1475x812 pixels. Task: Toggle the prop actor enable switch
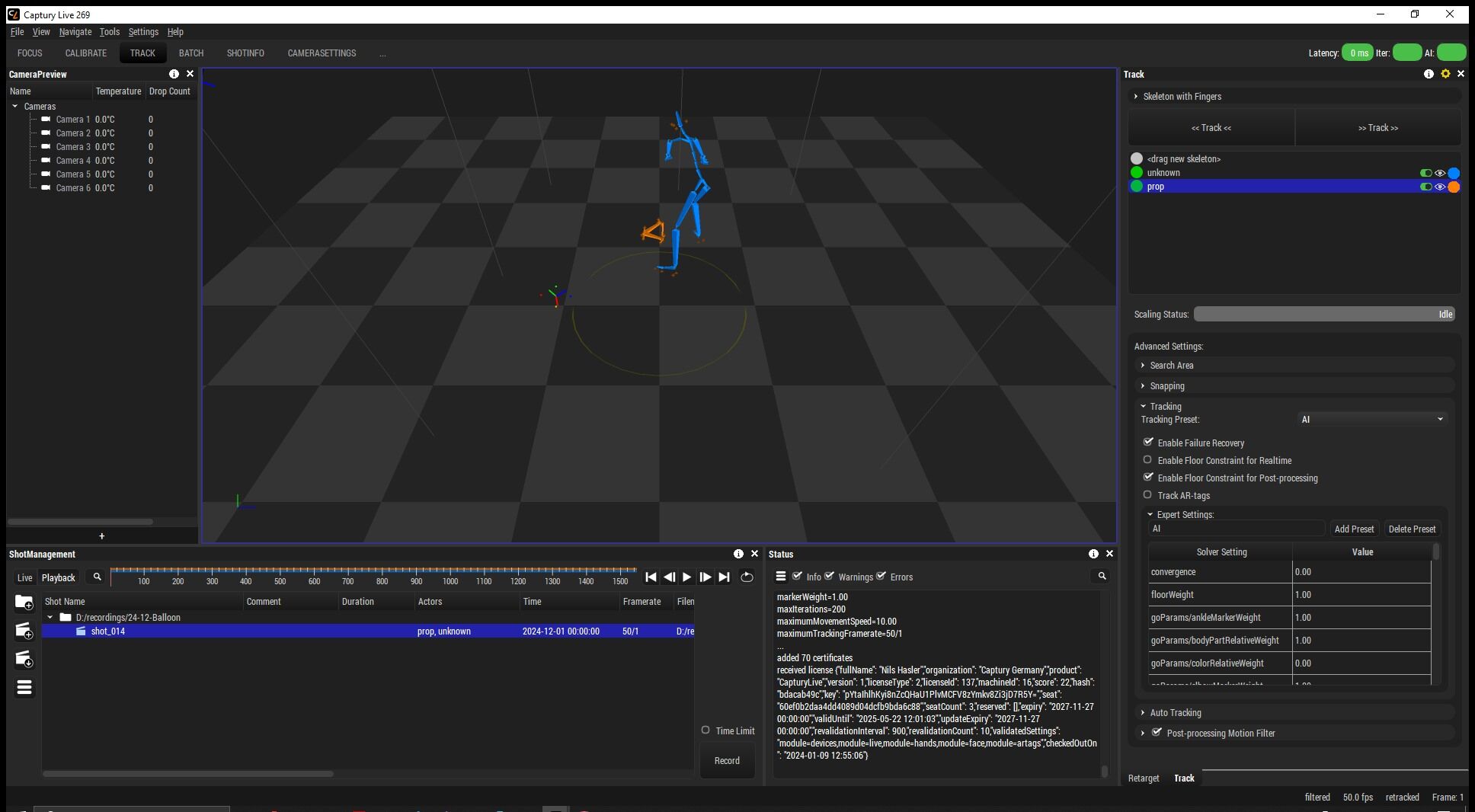(1425, 187)
